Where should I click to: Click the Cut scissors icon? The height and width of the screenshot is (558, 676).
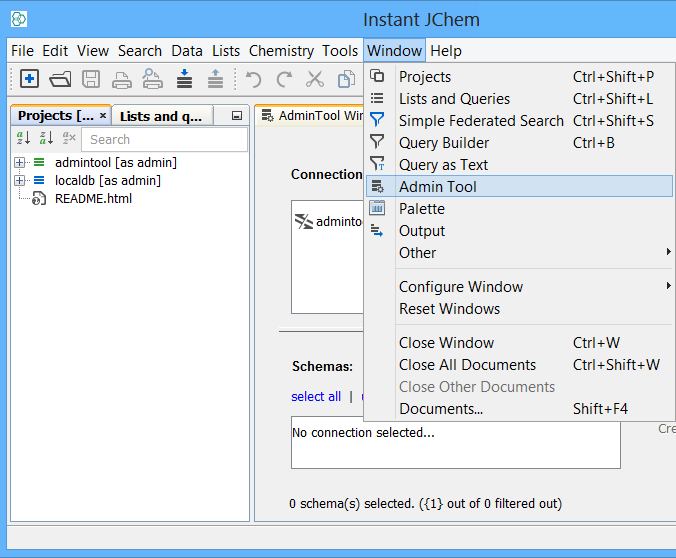coord(315,79)
